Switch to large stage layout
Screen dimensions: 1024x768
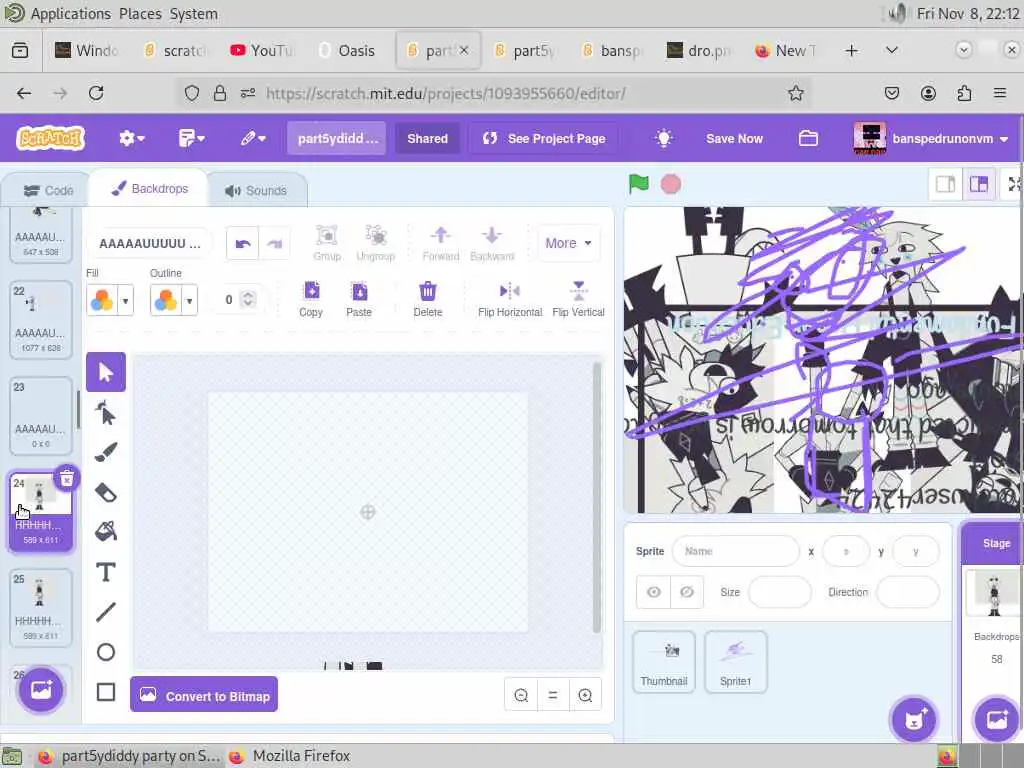[978, 185]
